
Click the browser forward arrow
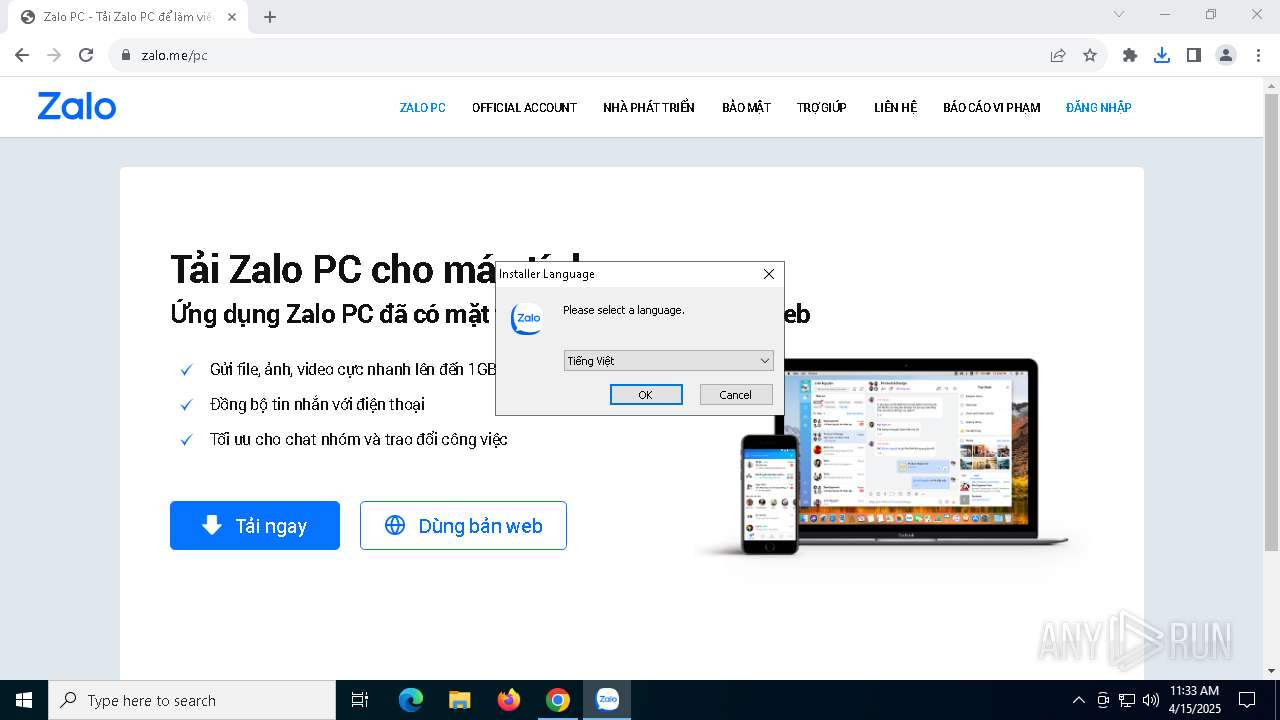(54, 55)
